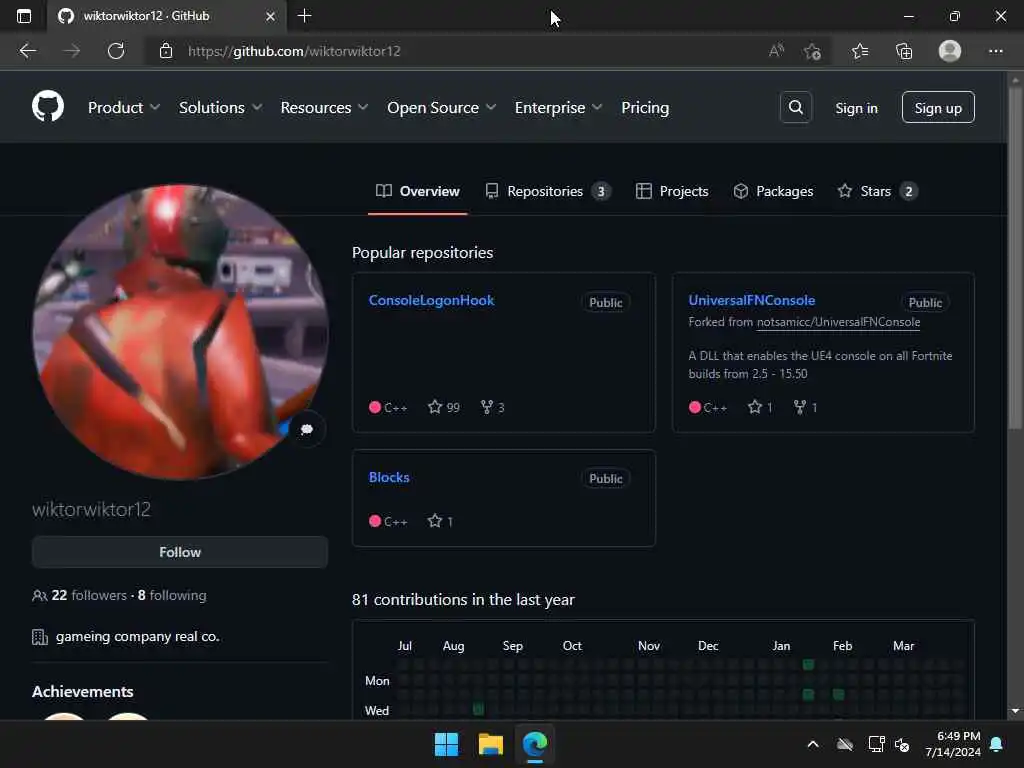Click the ConsoleLogonHook star count icon
Screen dimensions: 1024x768
point(435,407)
